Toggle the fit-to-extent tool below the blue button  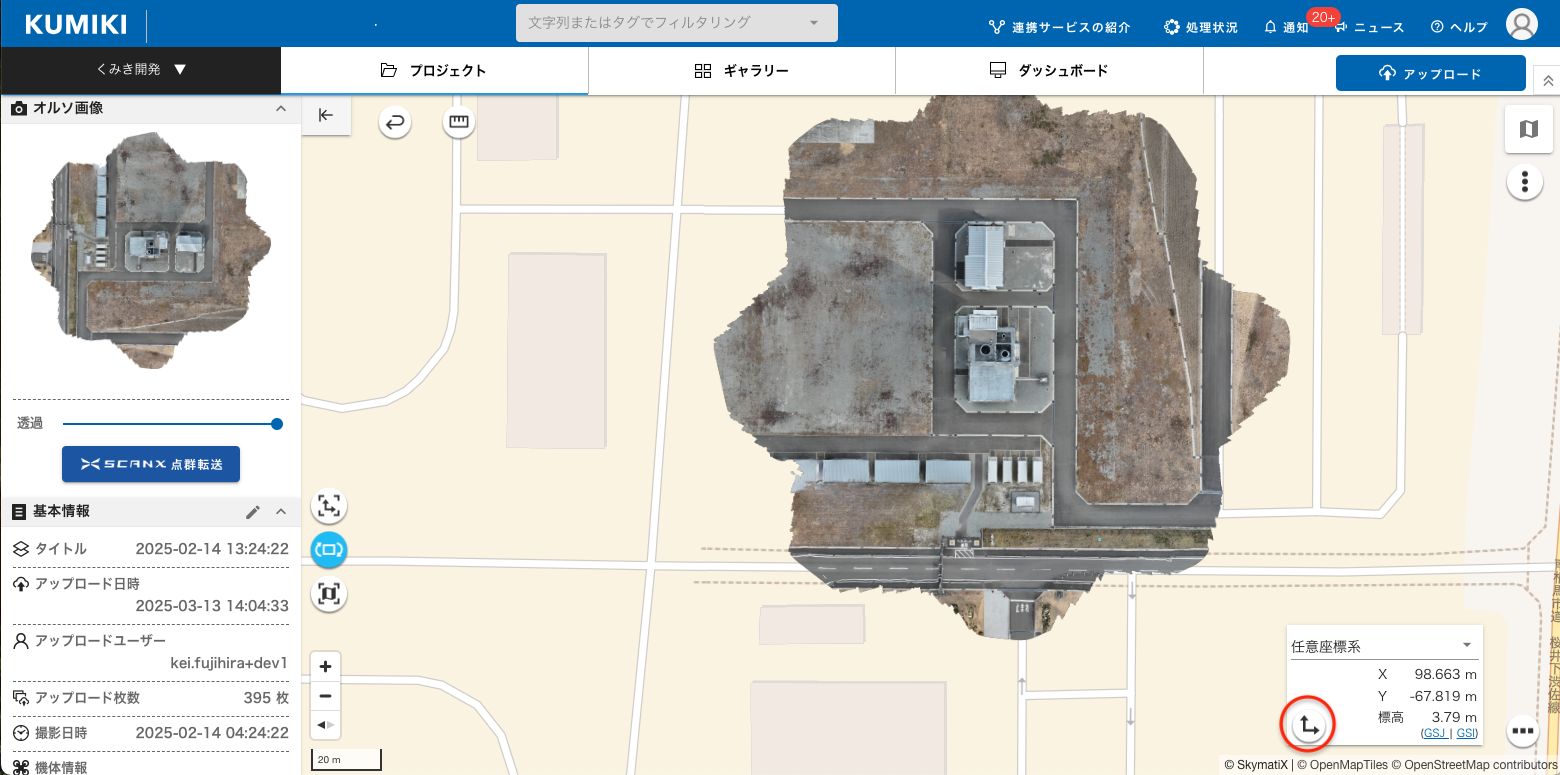point(329,595)
